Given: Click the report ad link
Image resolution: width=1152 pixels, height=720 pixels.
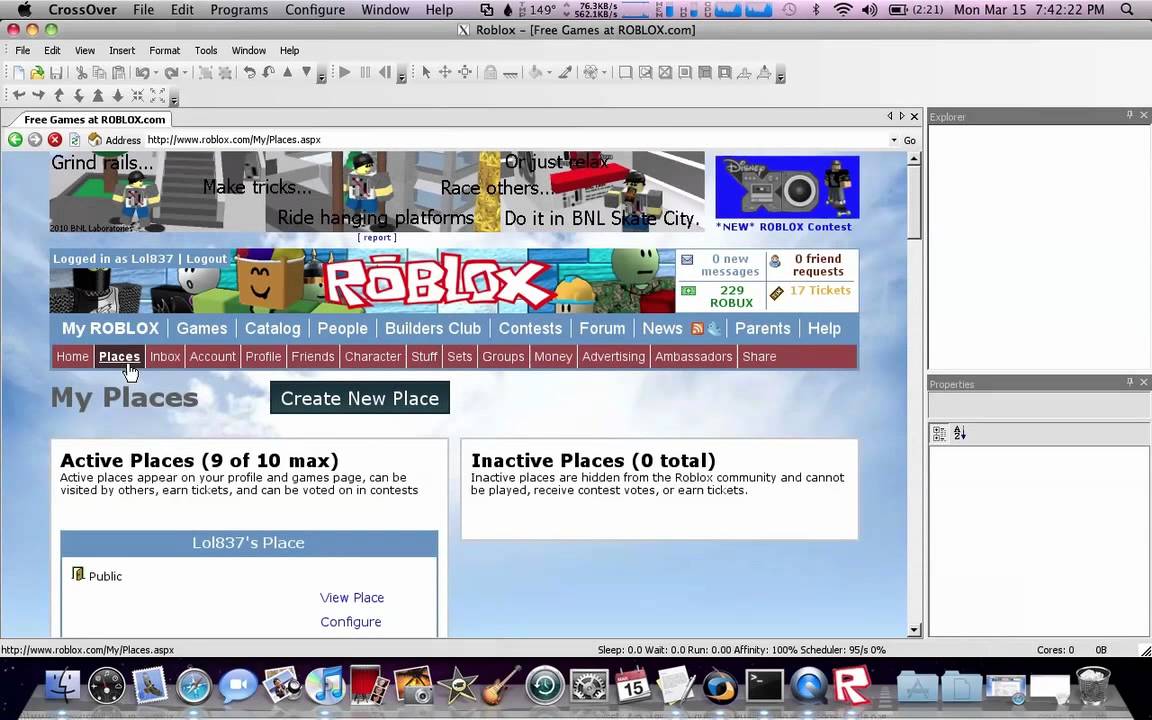Looking at the screenshot, I should tap(377, 237).
